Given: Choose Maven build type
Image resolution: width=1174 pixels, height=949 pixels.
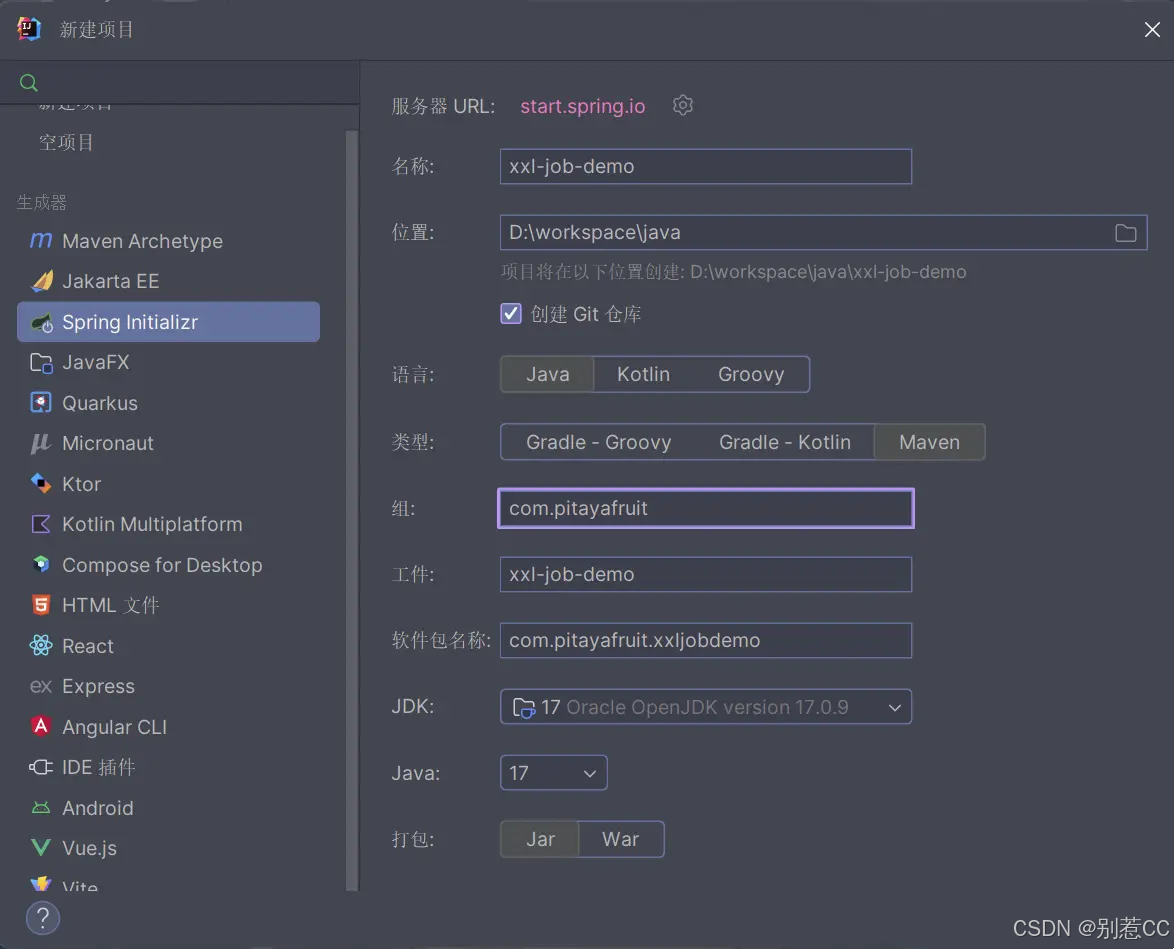Looking at the screenshot, I should click(929, 442).
